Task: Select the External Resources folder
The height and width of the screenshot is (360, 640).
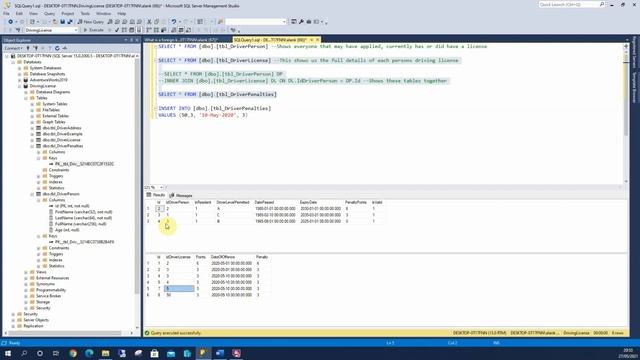Action: click(52, 278)
